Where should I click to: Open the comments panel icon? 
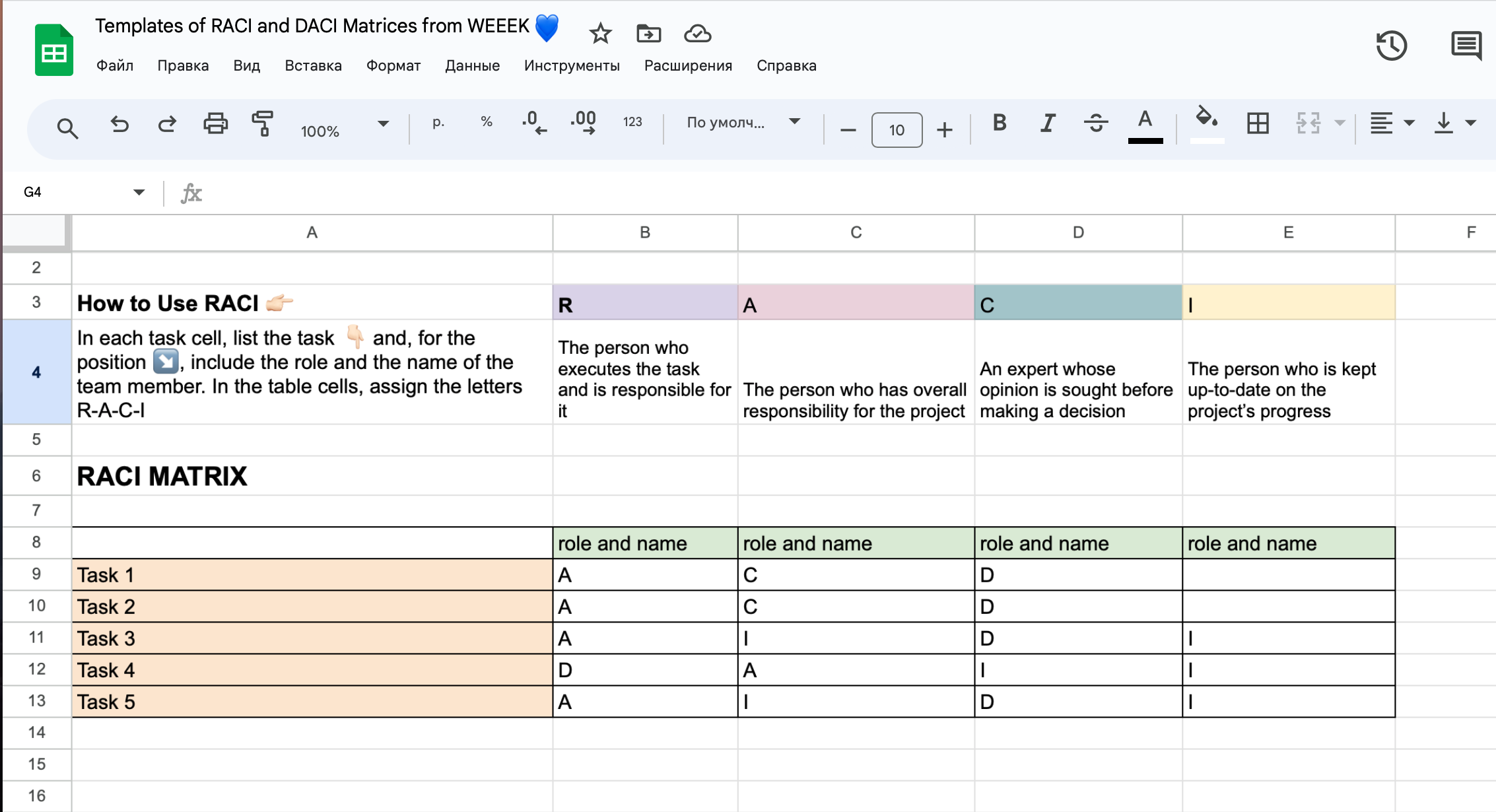(1466, 46)
